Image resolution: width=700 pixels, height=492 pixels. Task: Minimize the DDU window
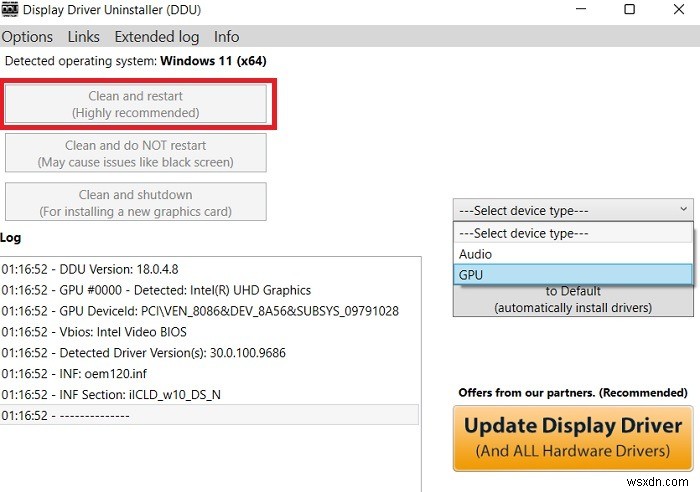tap(581, 9)
